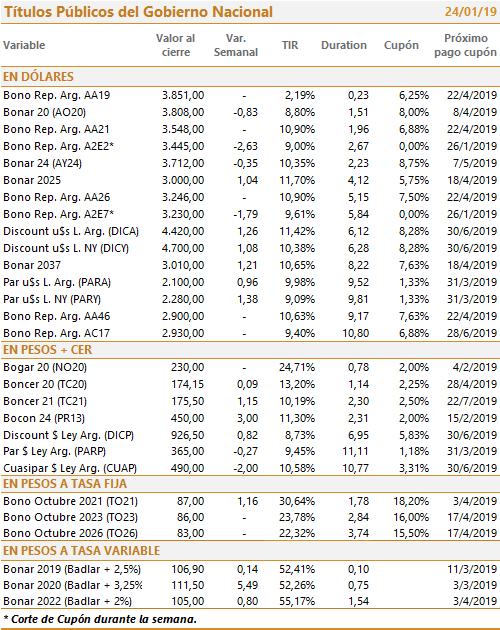Select the 'EN PESOS A TASA FIJA' heading

[x=65, y=484]
